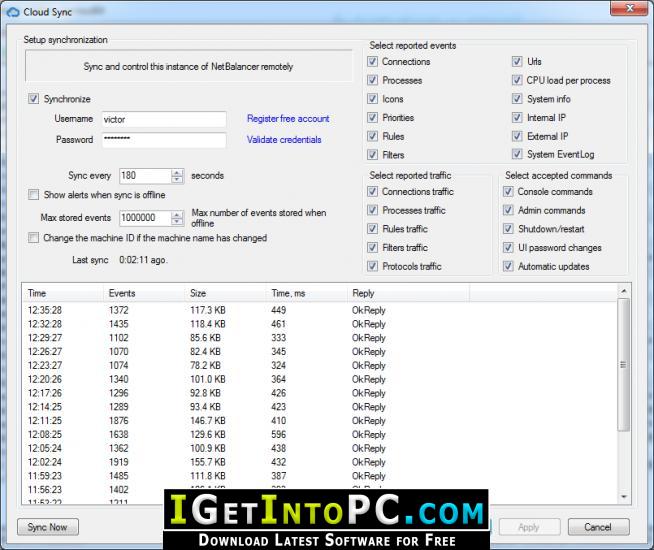Image resolution: width=654 pixels, height=550 pixels.
Task: Disable Processes traffic reporting
Action: tap(372, 210)
